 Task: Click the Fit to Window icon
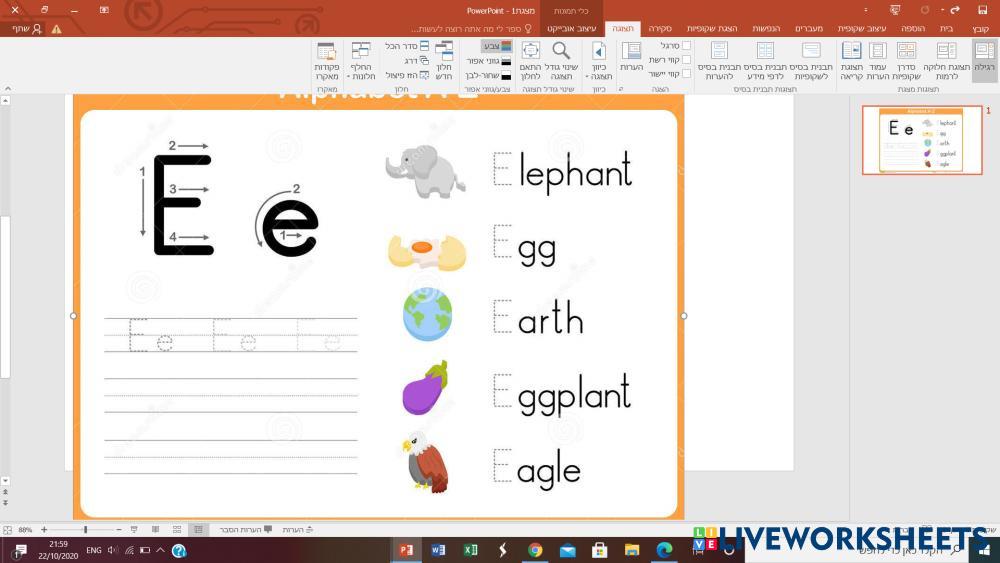pyautogui.click(x=531, y=51)
